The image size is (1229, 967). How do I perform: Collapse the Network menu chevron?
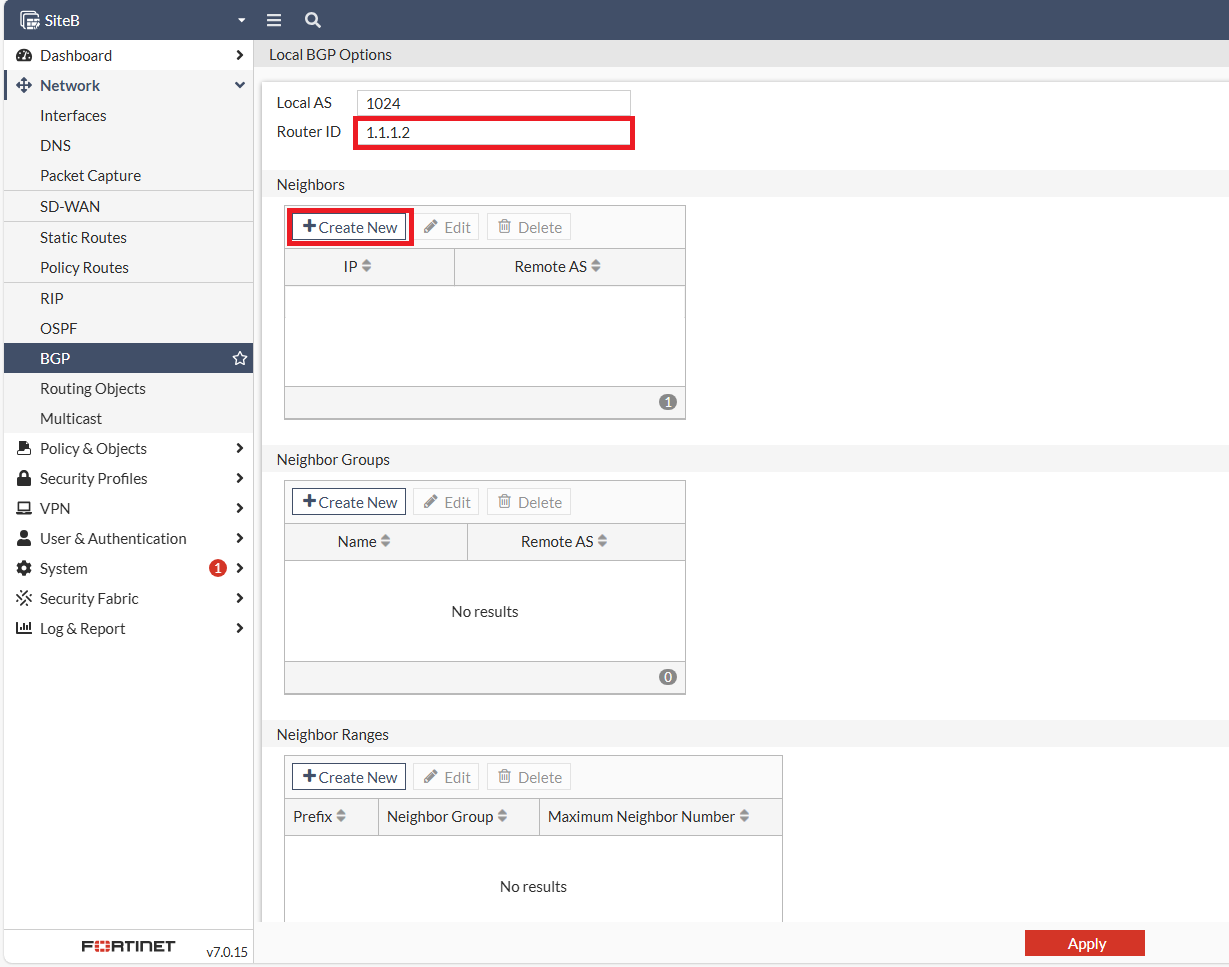point(240,85)
